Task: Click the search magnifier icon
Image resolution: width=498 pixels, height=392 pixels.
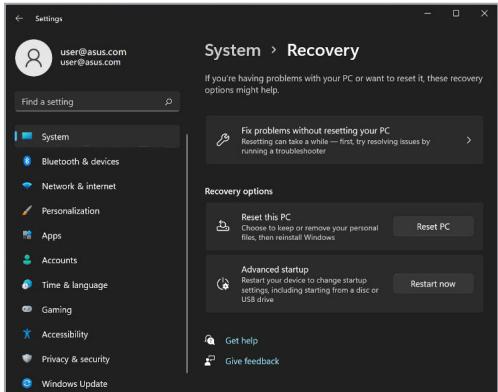Action: (x=169, y=102)
